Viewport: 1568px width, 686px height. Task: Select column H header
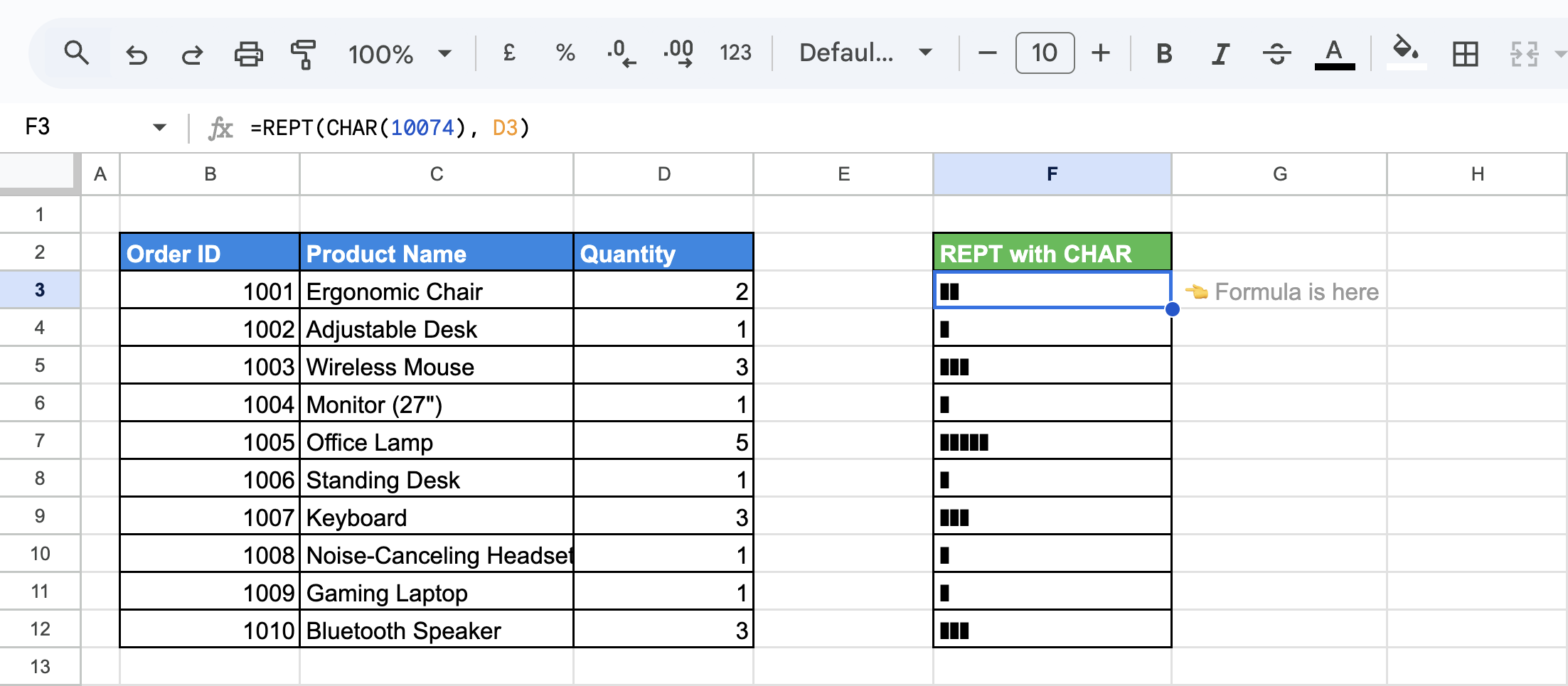[1477, 174]
